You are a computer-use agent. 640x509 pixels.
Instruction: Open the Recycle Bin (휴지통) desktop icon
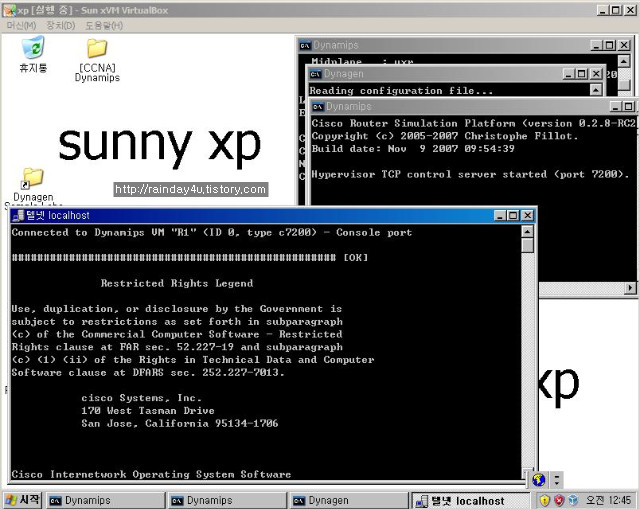[33, 54]
